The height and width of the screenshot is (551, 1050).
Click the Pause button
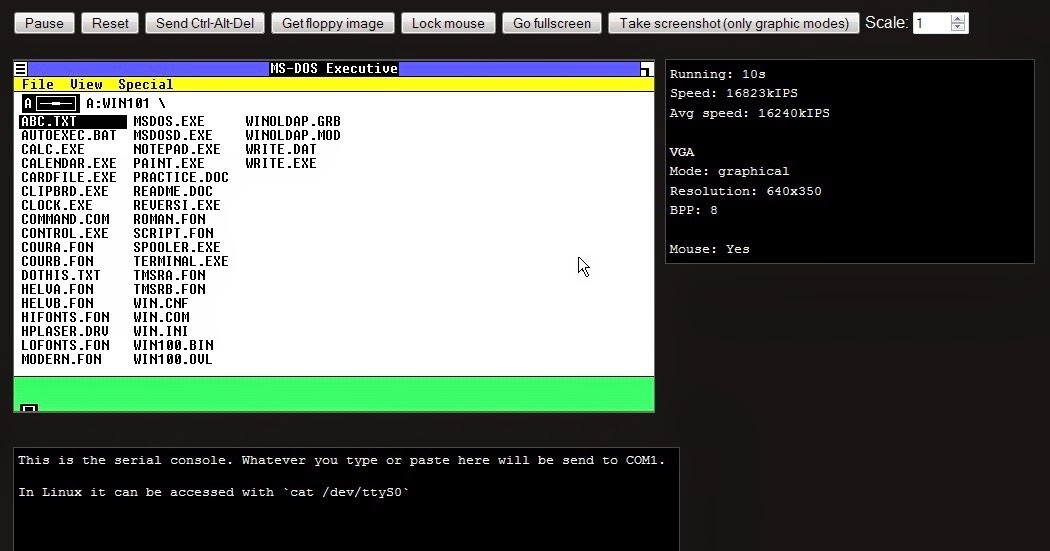click(44, 23)
